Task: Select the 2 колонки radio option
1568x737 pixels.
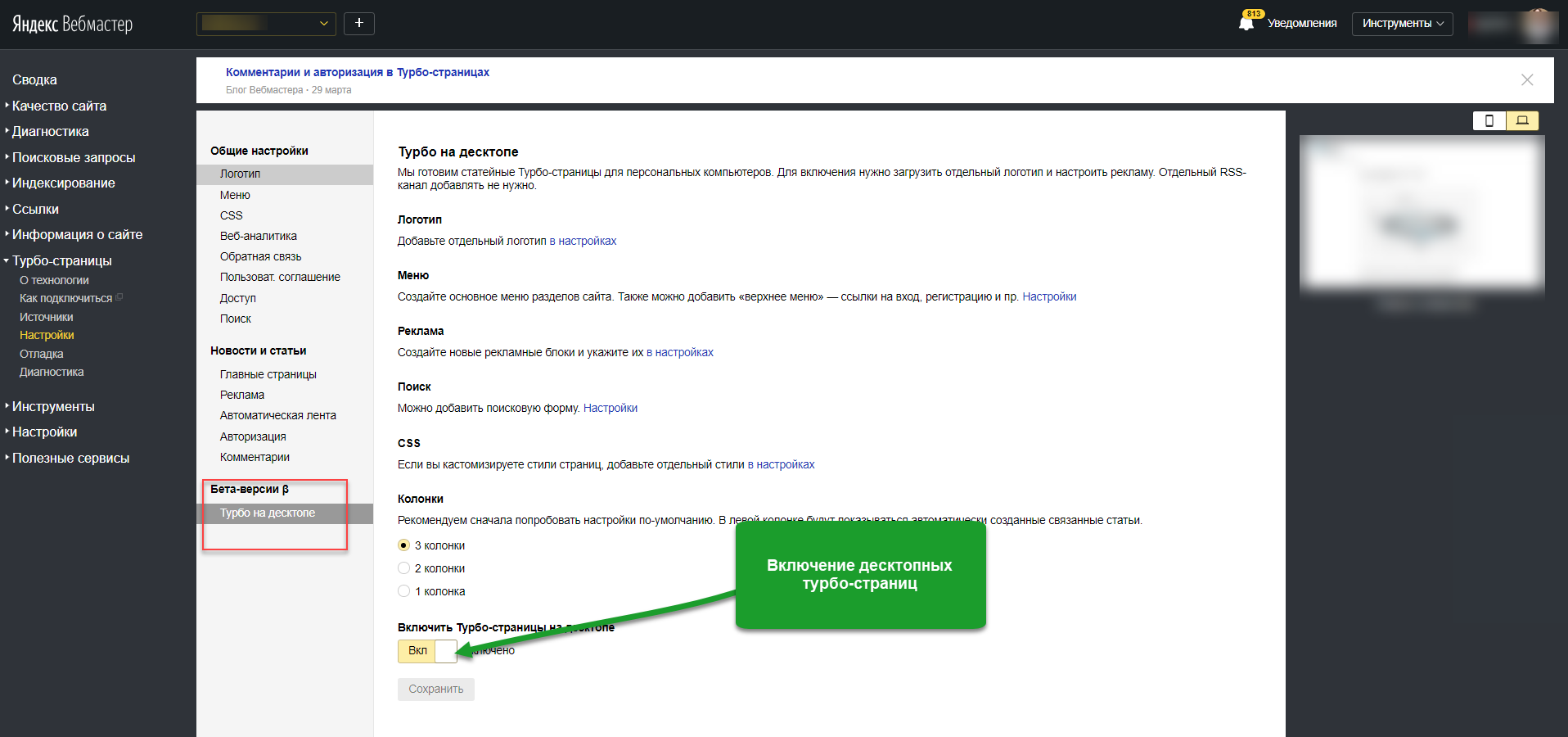Action: point(403,568)
